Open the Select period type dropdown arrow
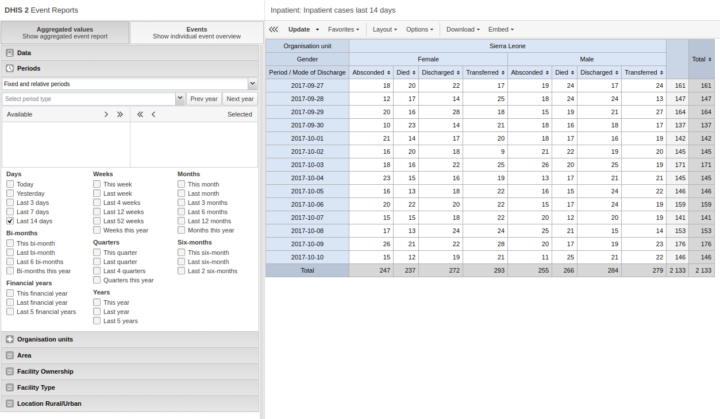The image size is (720, 419). pos(180,99)
